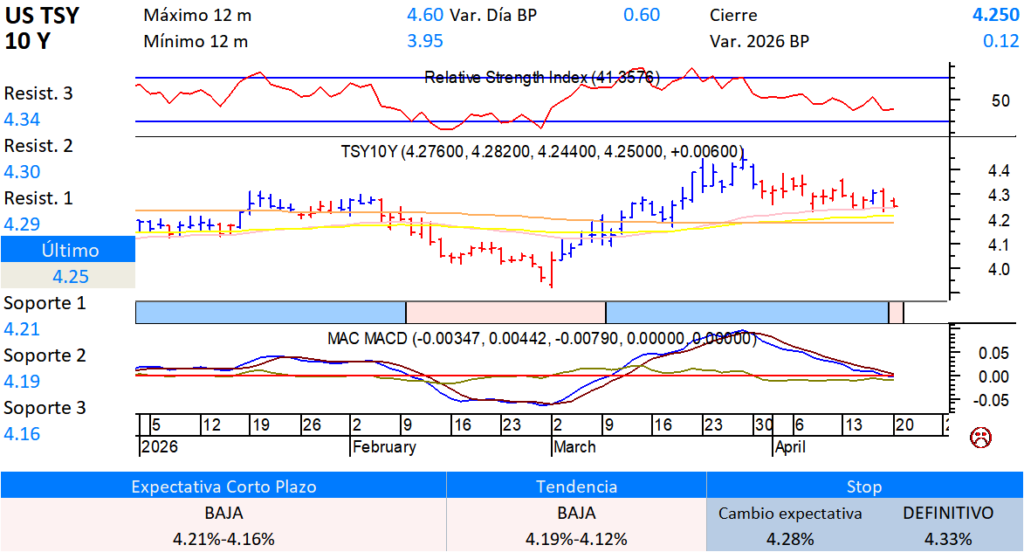Select the blue Último label
1024x552 pixels.
pyautogui.click(x=67, y=250)
